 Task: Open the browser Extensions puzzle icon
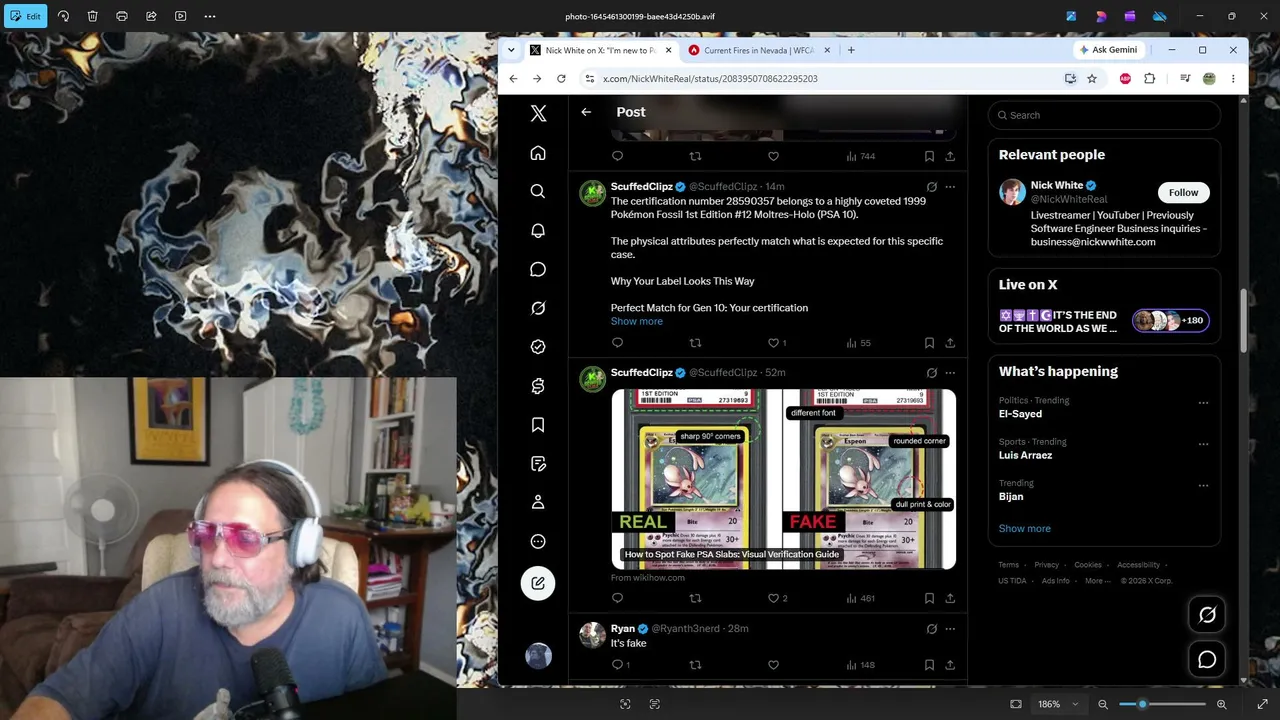click(1149, 79)
